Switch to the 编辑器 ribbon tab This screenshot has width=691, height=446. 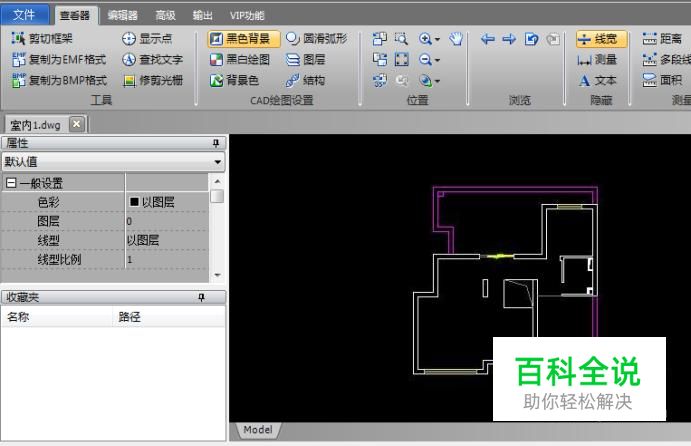click(123, 15)
